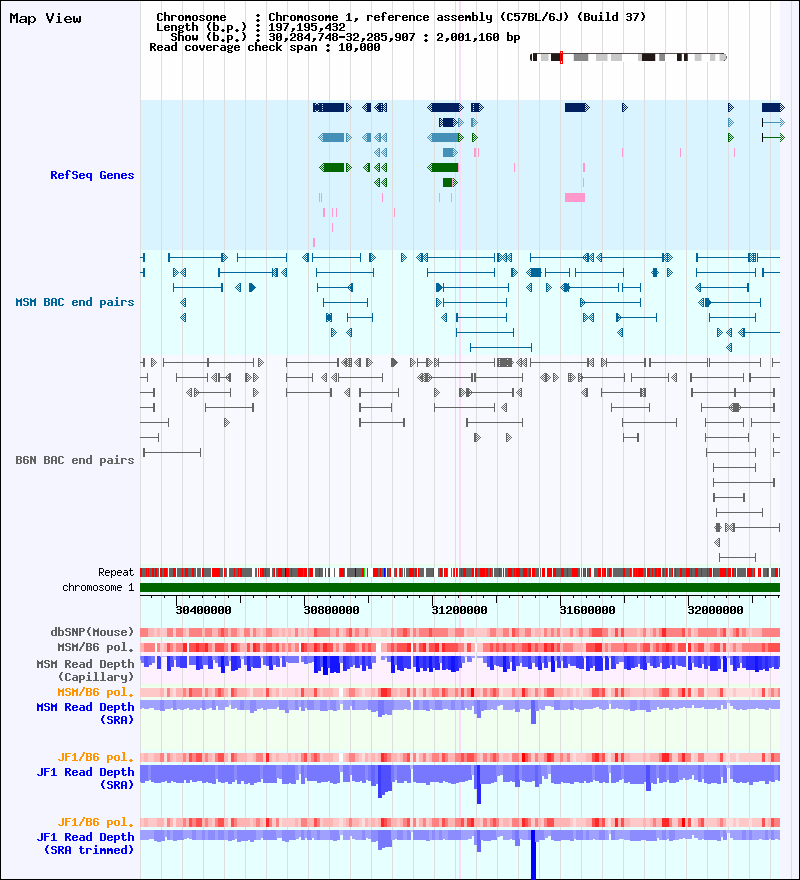The image size is (800, 880).
Task: Click the 30400000 ruler position
Action: tap(203, 610)
